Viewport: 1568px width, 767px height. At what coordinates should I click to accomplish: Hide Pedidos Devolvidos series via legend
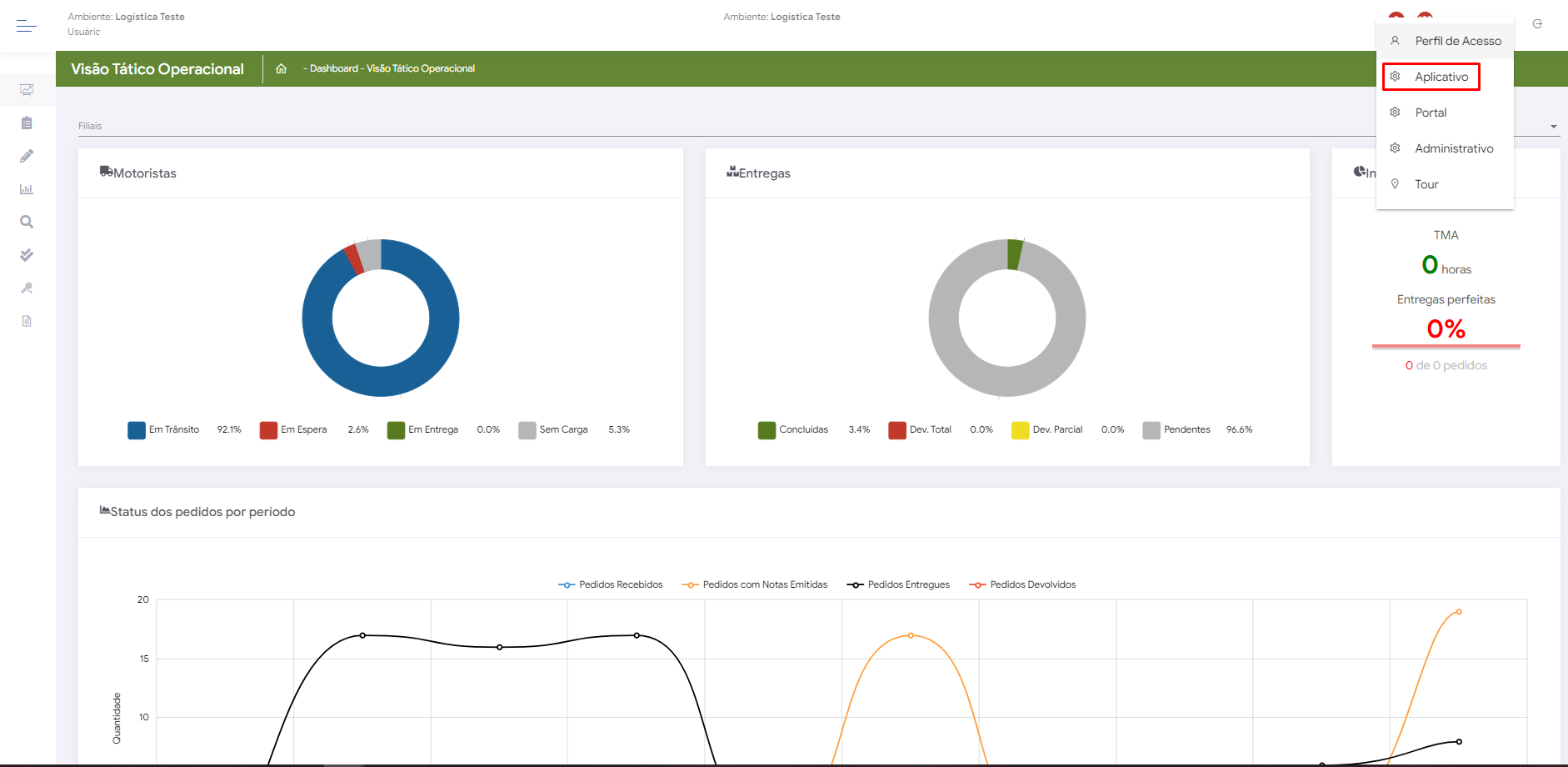tap(1022, 584)
